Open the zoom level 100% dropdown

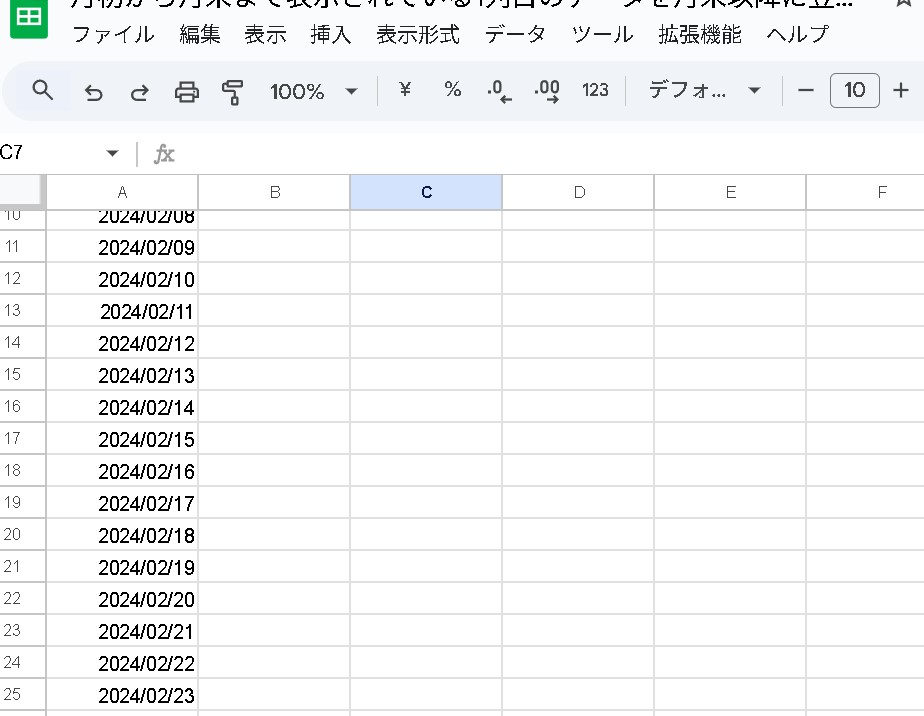(313, 91)
